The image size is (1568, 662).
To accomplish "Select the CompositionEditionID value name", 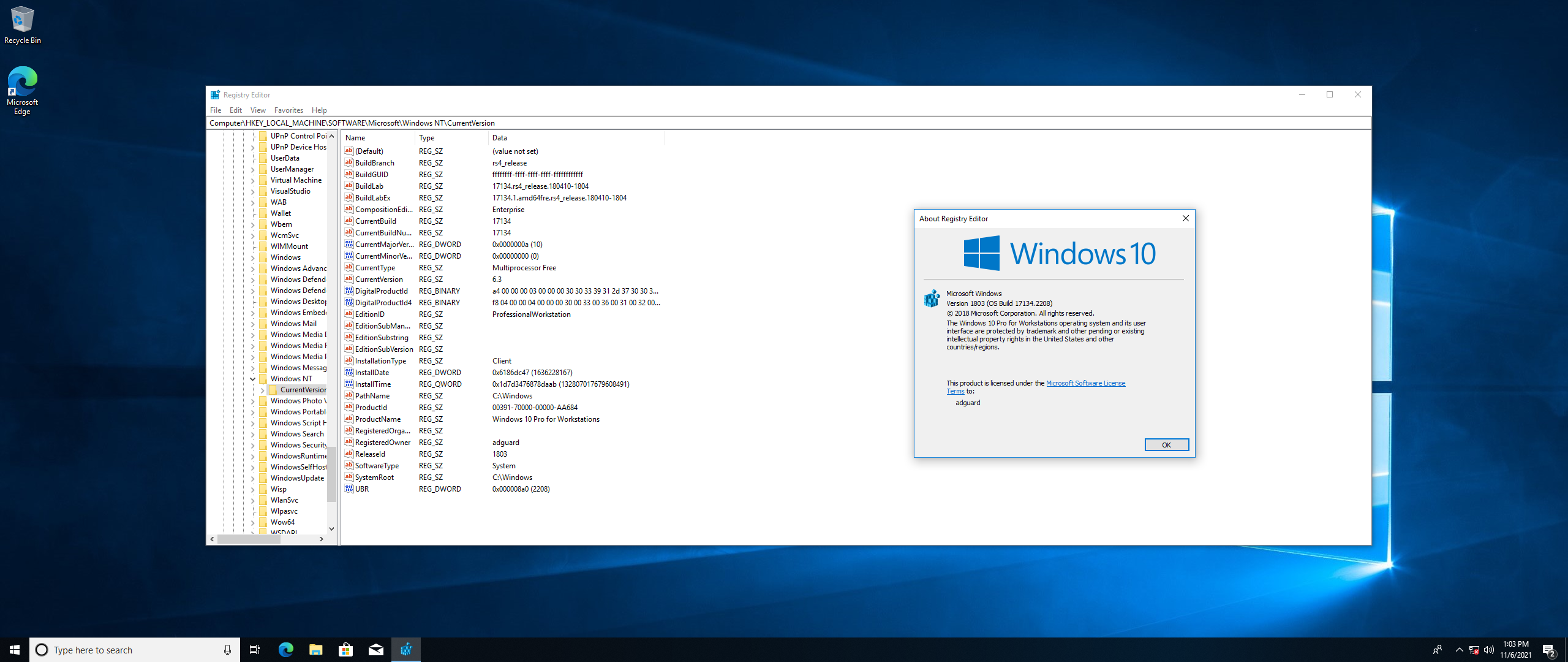I will coord(384,210).
